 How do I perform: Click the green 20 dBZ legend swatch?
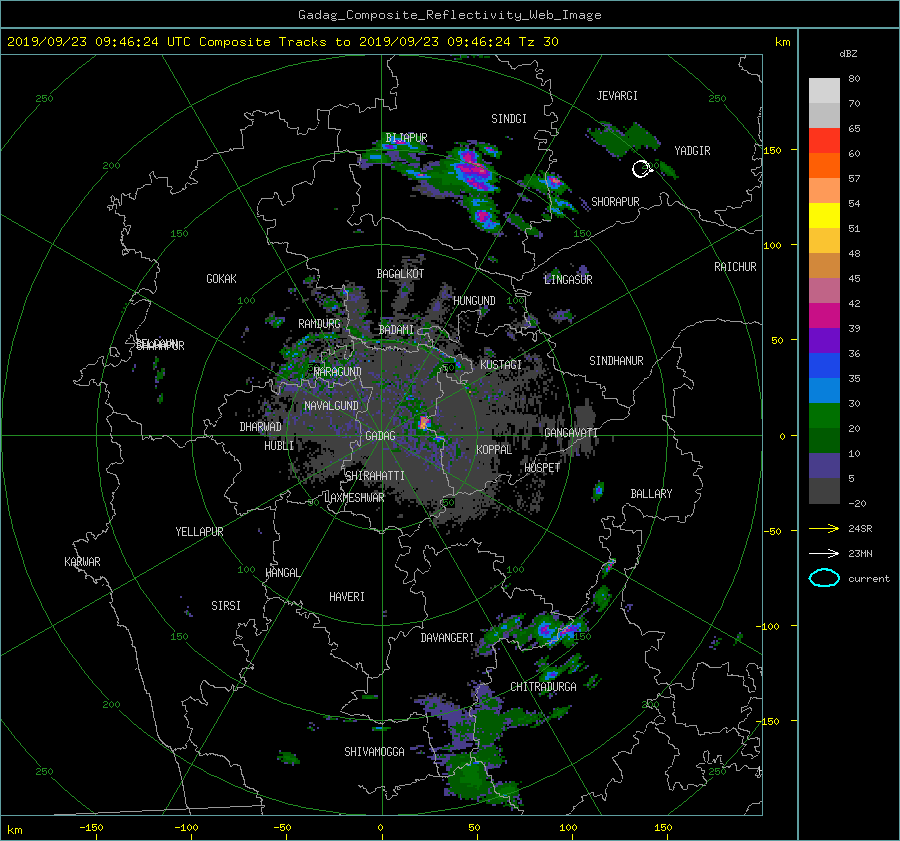tap(824, 415)
